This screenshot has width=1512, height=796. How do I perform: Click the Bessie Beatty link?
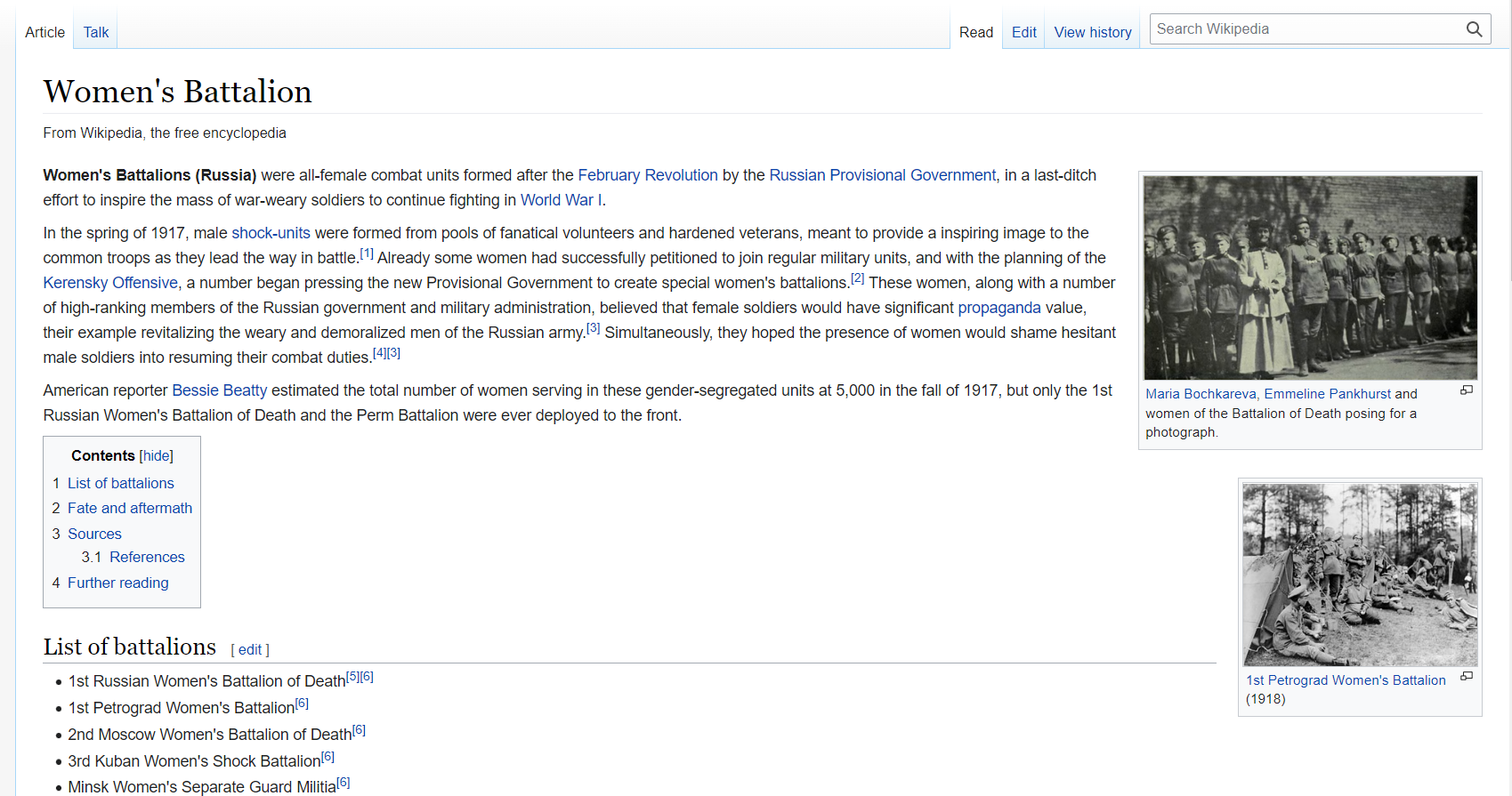[219, 390]
